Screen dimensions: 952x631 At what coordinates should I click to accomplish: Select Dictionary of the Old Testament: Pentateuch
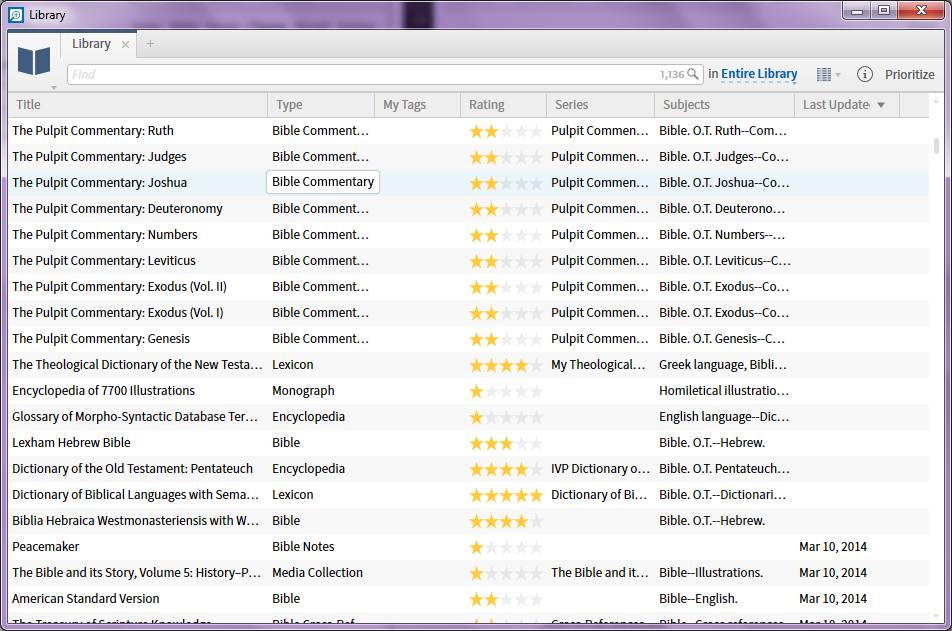coord(132,469)
